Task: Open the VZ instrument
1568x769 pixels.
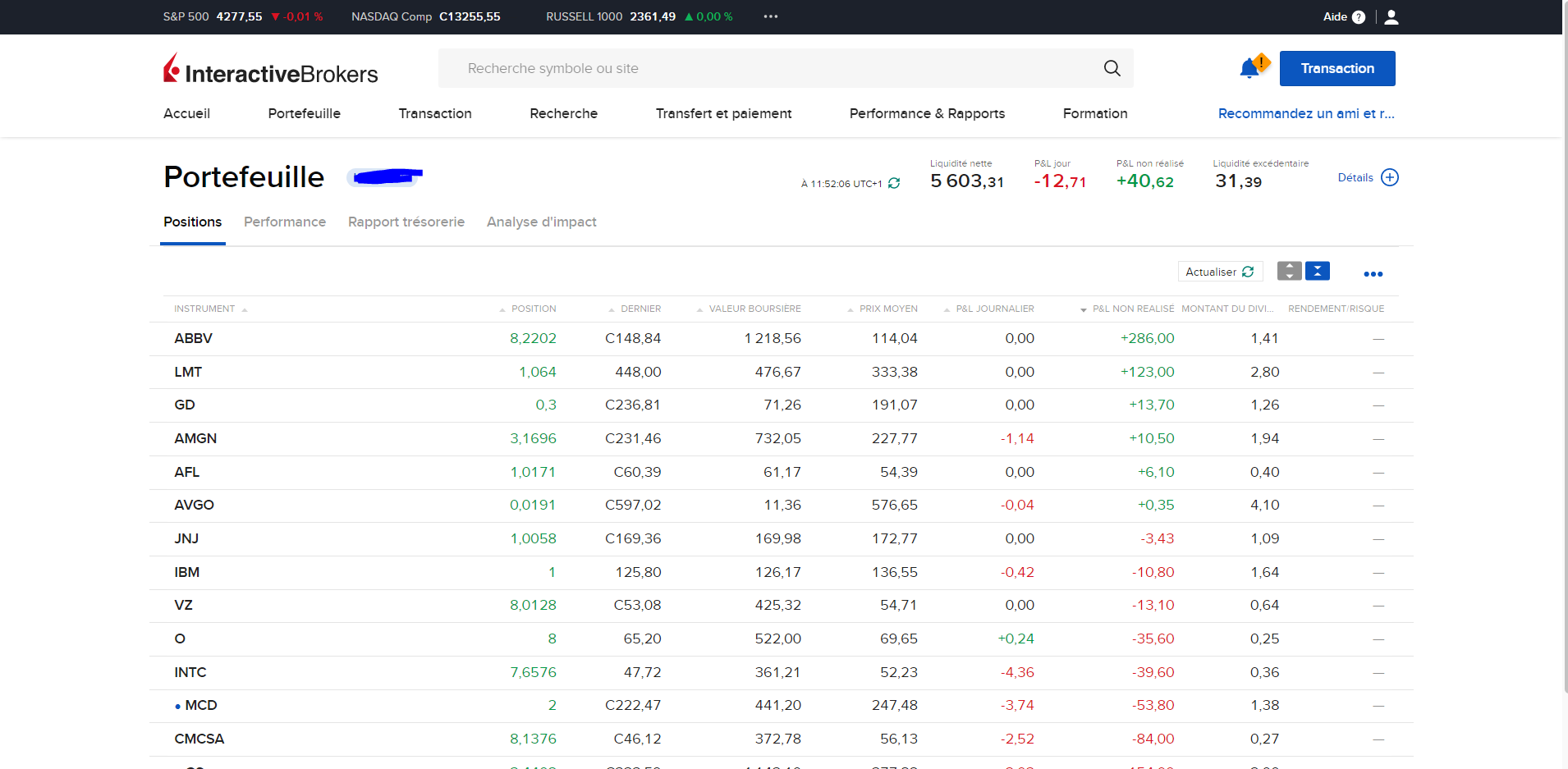Action: (x=183, y=605)
